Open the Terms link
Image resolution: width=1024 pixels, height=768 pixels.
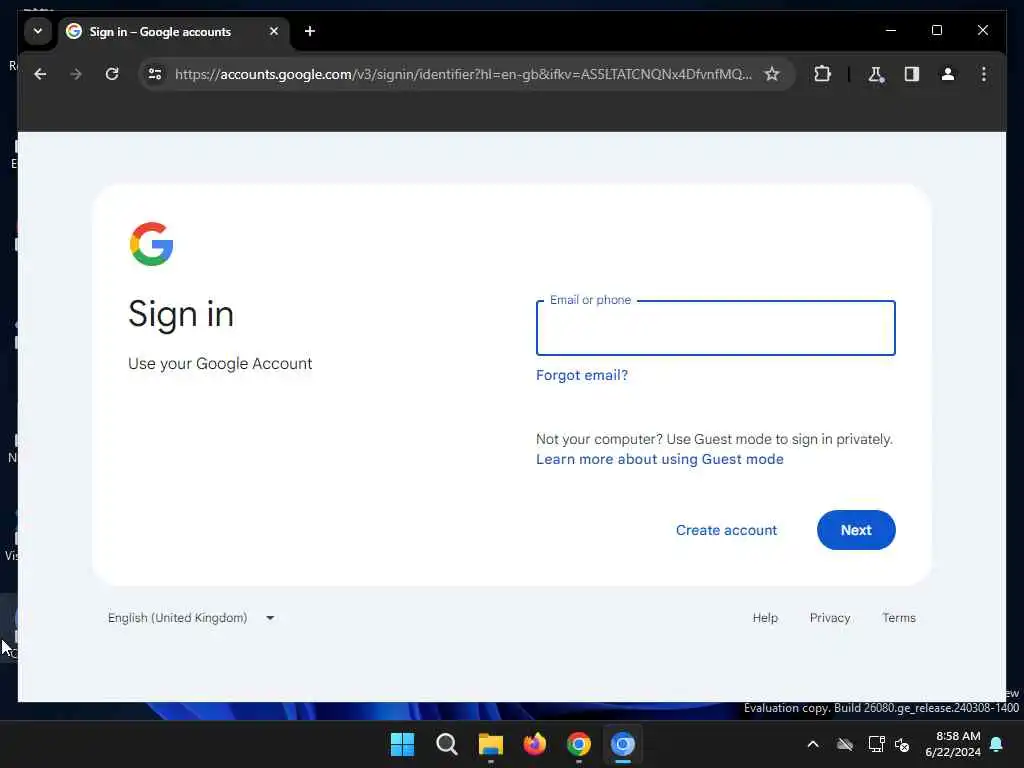click(x=899, y=618)
